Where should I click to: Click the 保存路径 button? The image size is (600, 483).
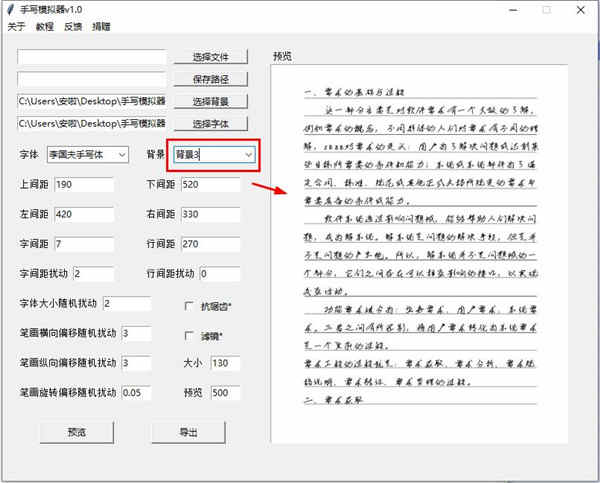click(210, 79)
